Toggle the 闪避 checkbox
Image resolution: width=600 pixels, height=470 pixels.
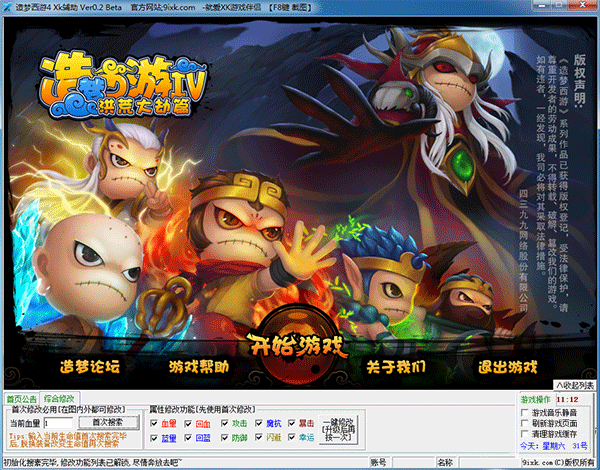coord(259,437)
